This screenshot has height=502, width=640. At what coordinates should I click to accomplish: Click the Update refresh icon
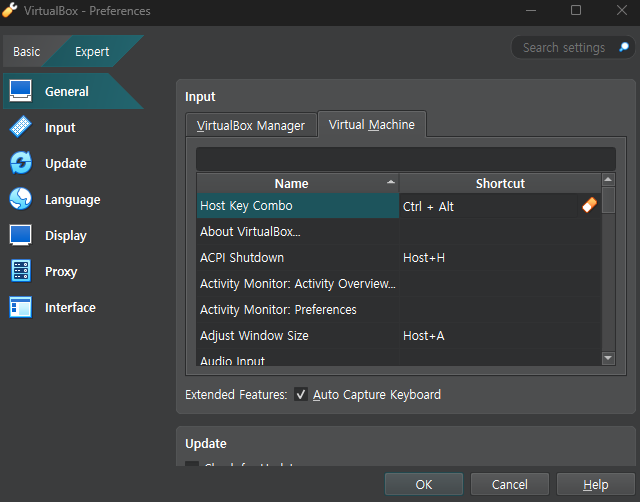(20, 163)
